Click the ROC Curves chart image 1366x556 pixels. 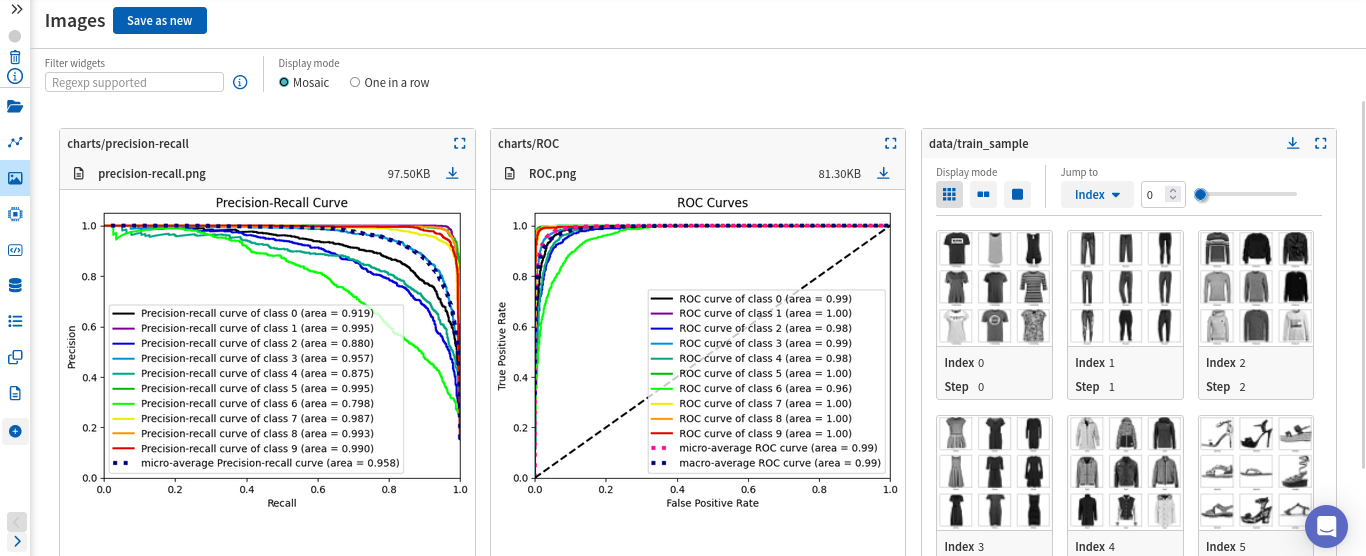click(x=698, y=352)
